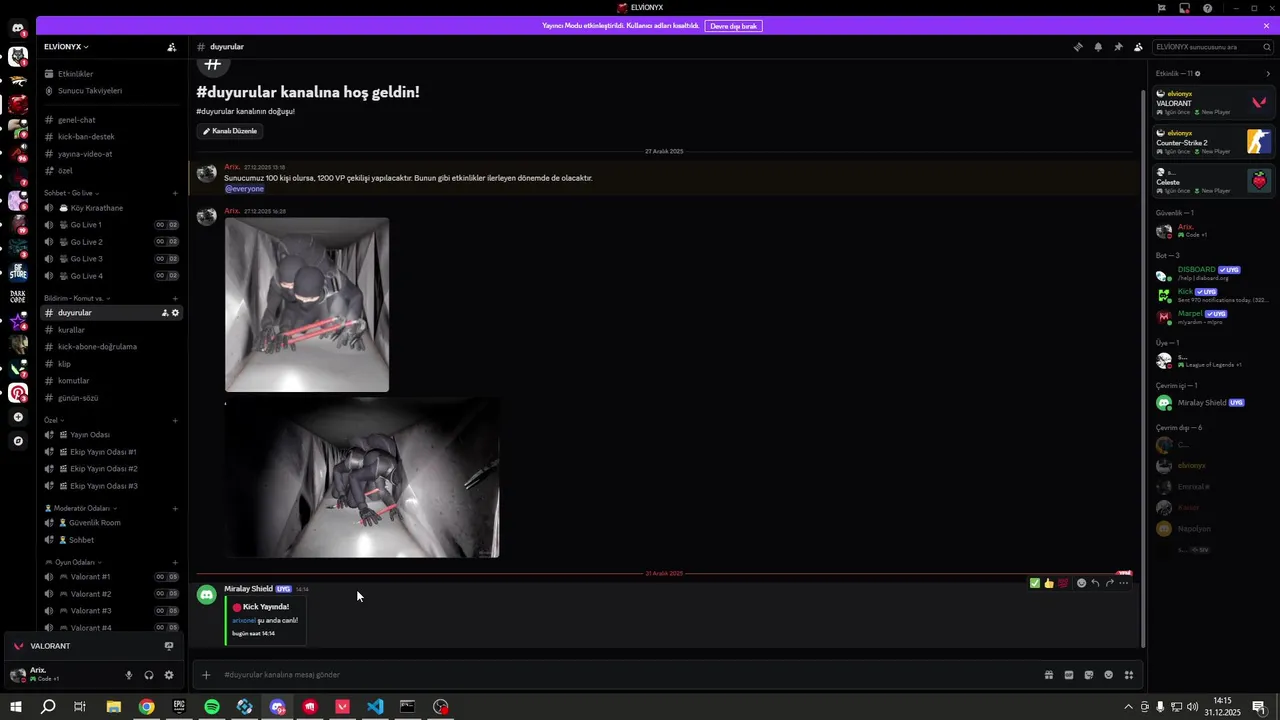Open the invite people icon beside server name
Screen dimensions: 1280x720
click(x=171, y=47)
